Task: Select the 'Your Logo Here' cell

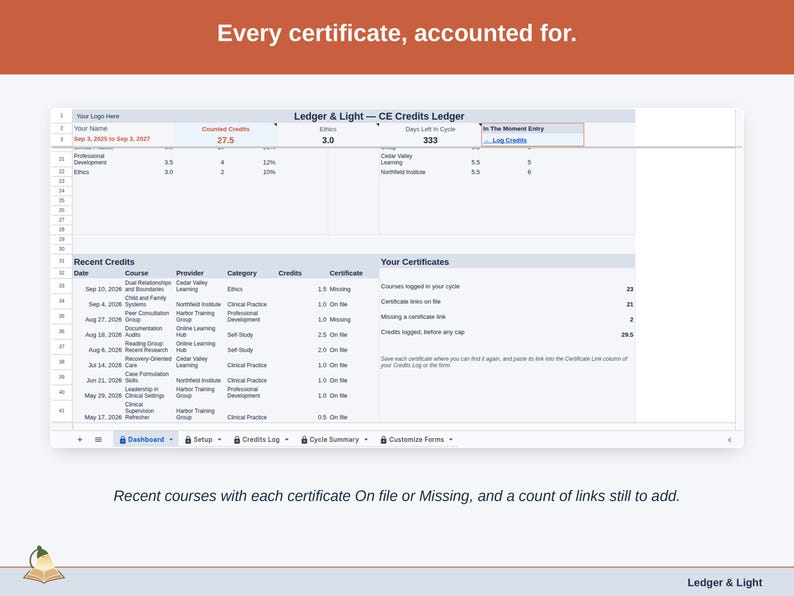Action: pyautogui.click(x=98, y=116)
